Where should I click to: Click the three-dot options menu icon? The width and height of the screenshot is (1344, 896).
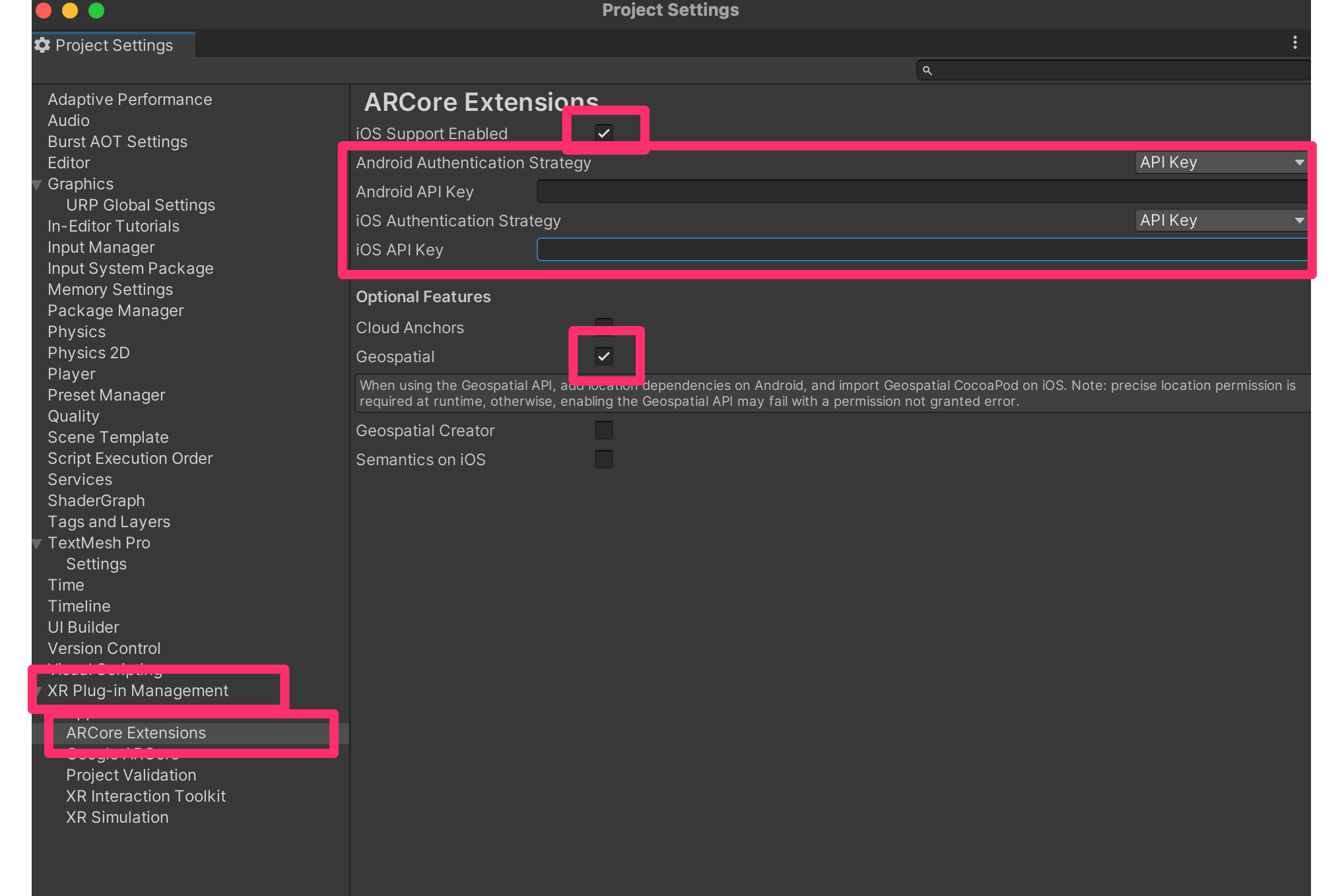pyautogui.click(x=1294, y=43)
